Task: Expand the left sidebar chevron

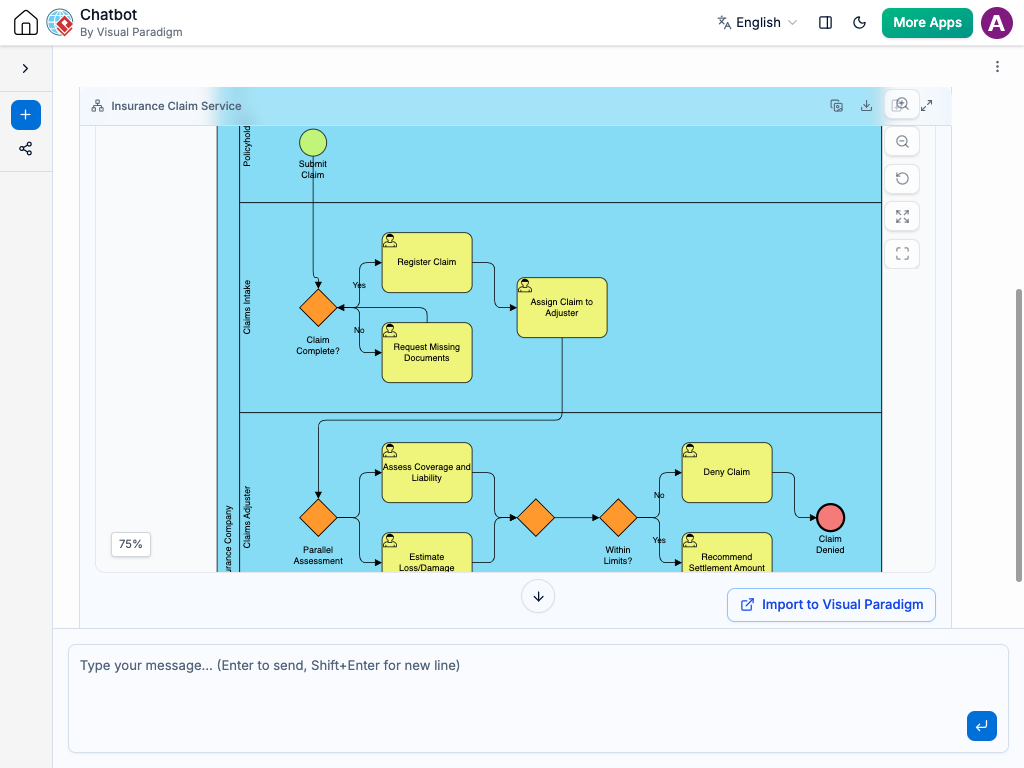Action: pyautogui.click(x=25, y=69)
